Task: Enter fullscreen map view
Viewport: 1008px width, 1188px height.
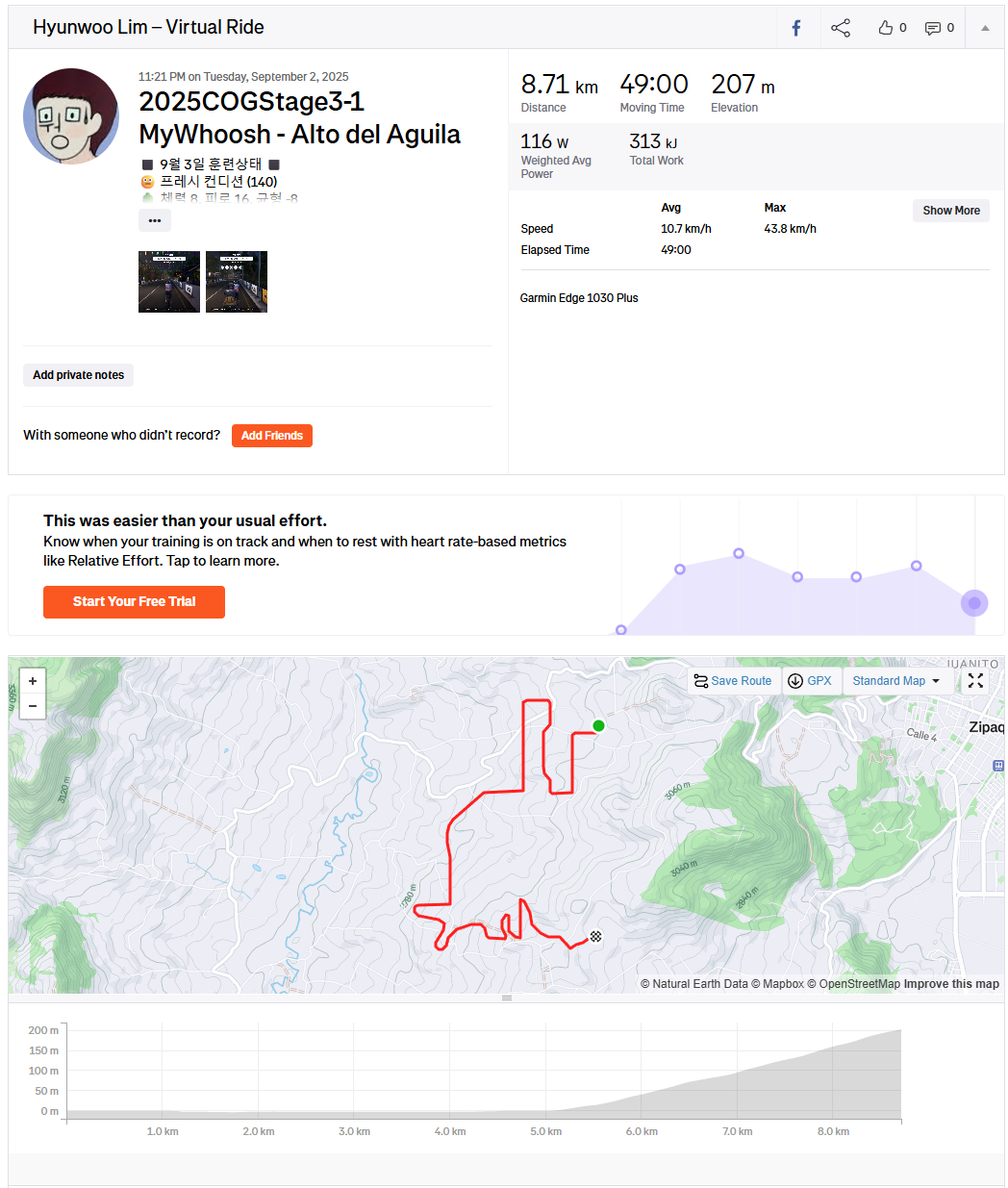Action: coord(975,681)
